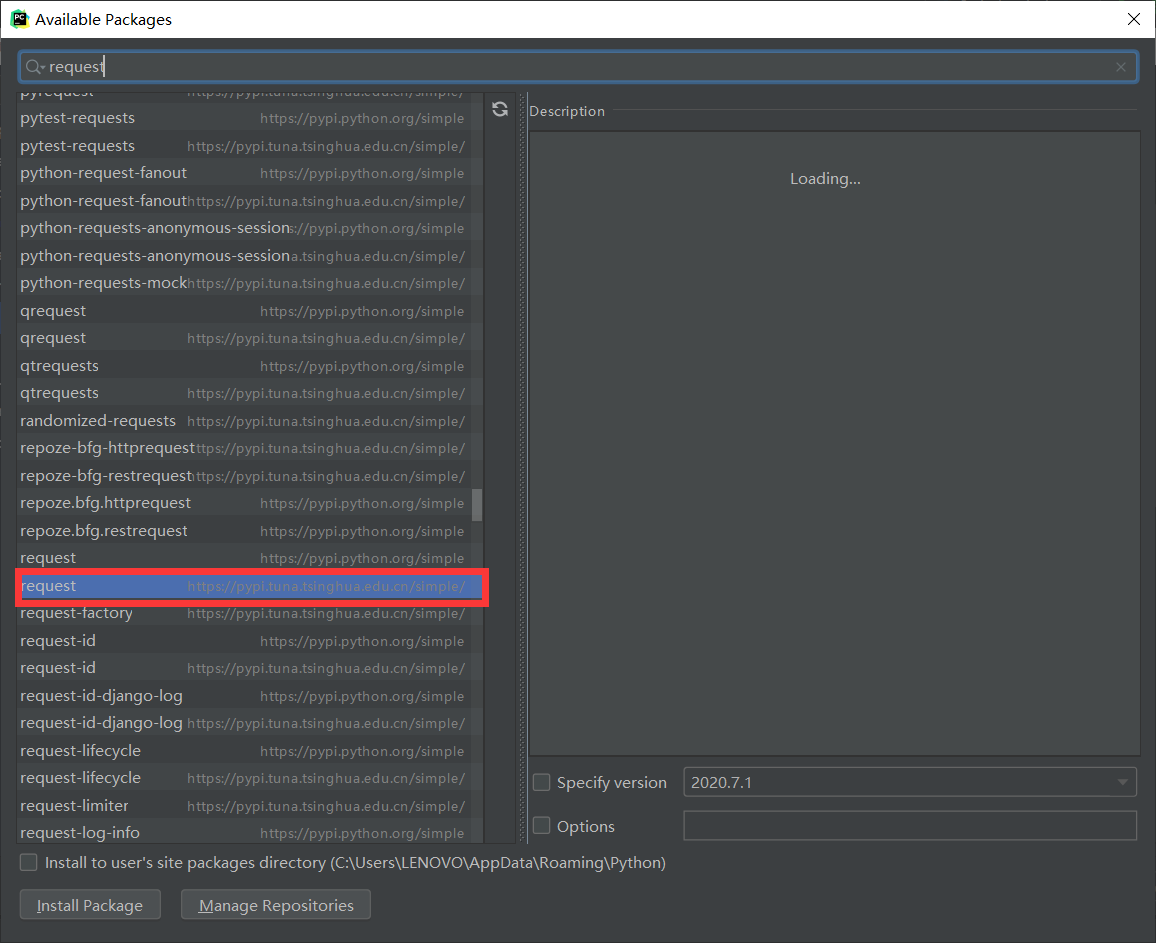
Task: Toggle Install to user's site packages directory
Action: pos(29,862)
